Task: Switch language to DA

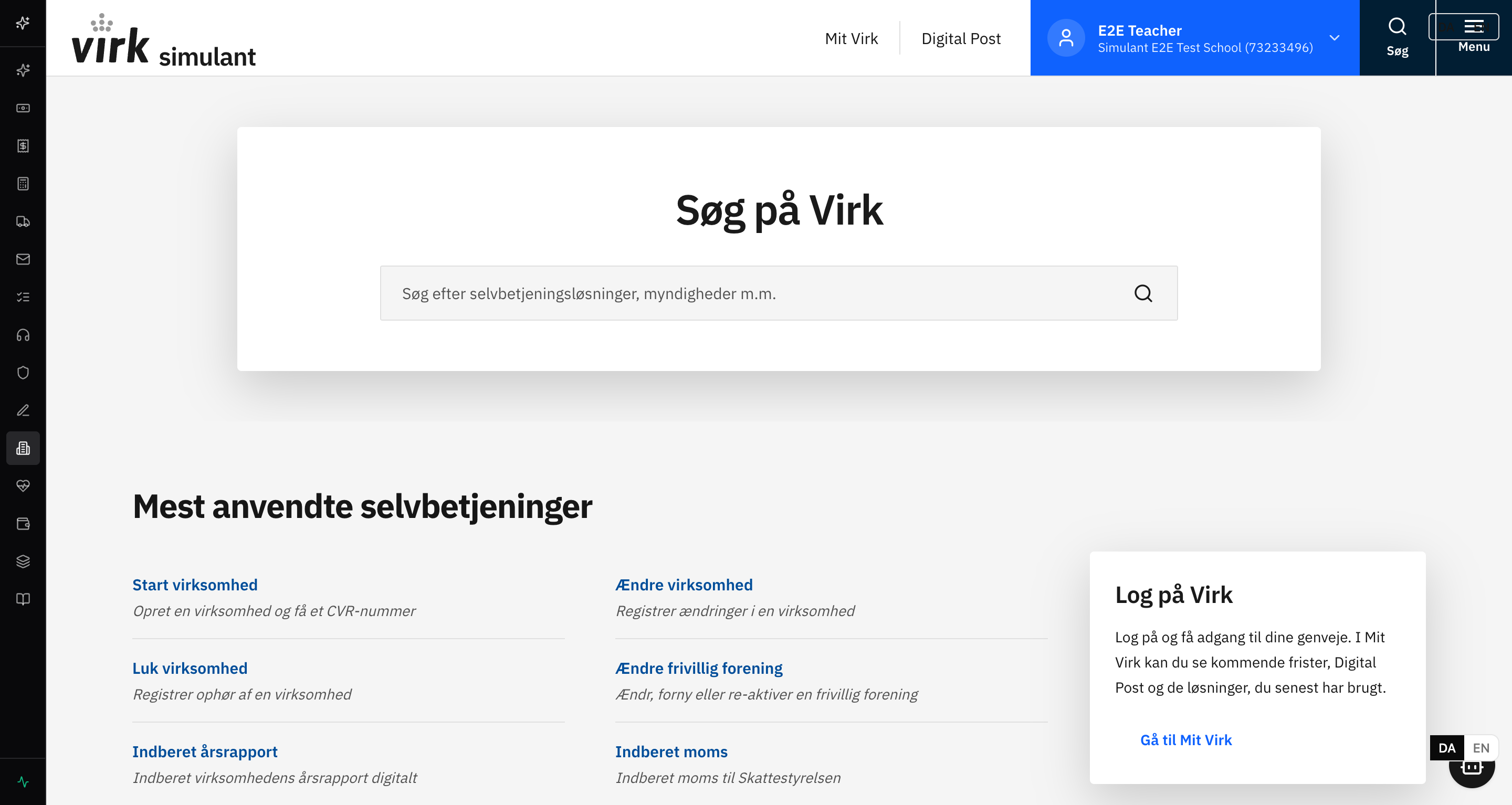Action: coord(1446,747)
